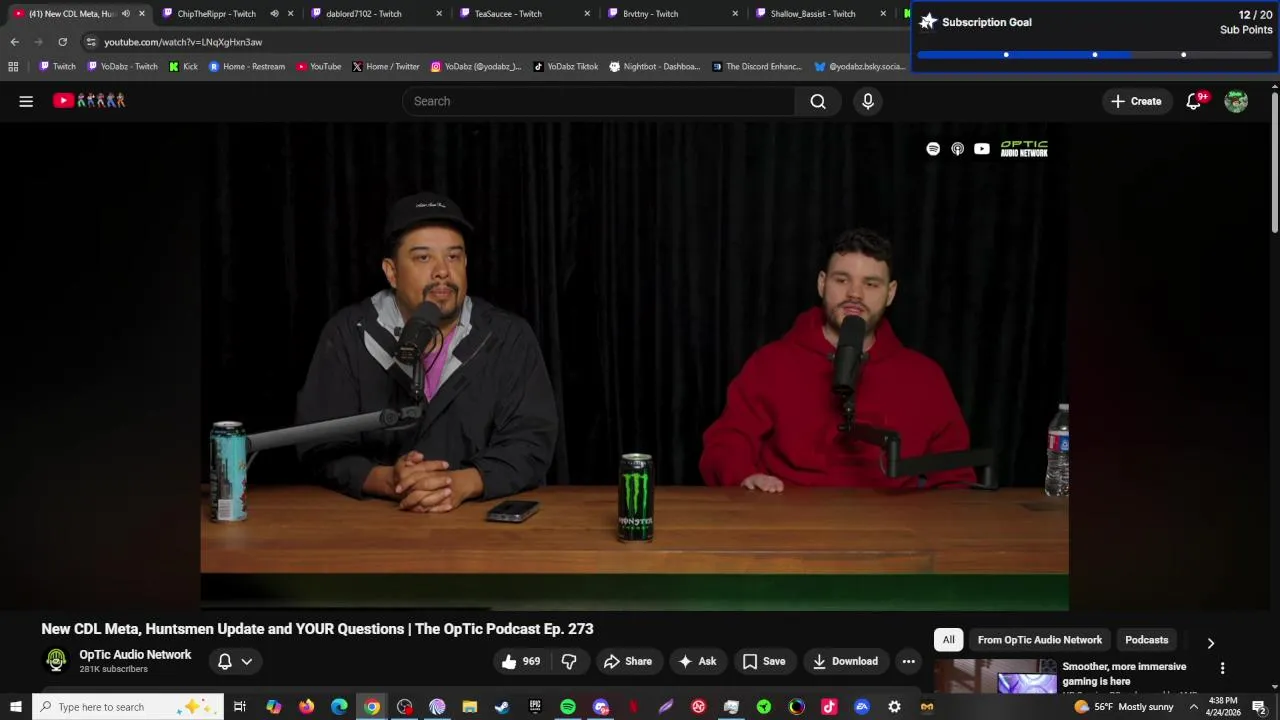Open the weather widget 56°F Mostly sunny
This screenshot has width=1280, height=720.
(x=1124, y=707)
